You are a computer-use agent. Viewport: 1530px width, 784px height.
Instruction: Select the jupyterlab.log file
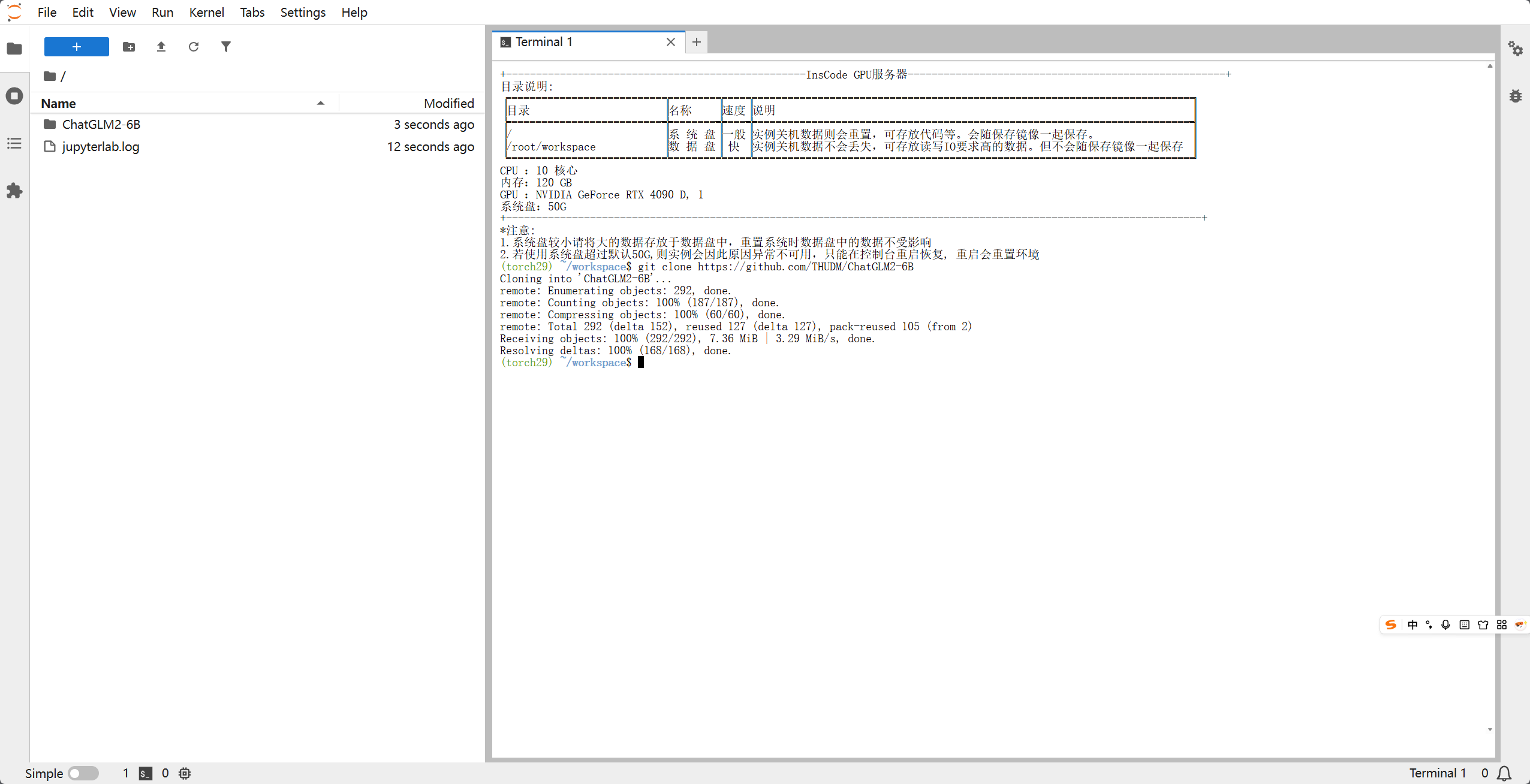coord(258,146)
